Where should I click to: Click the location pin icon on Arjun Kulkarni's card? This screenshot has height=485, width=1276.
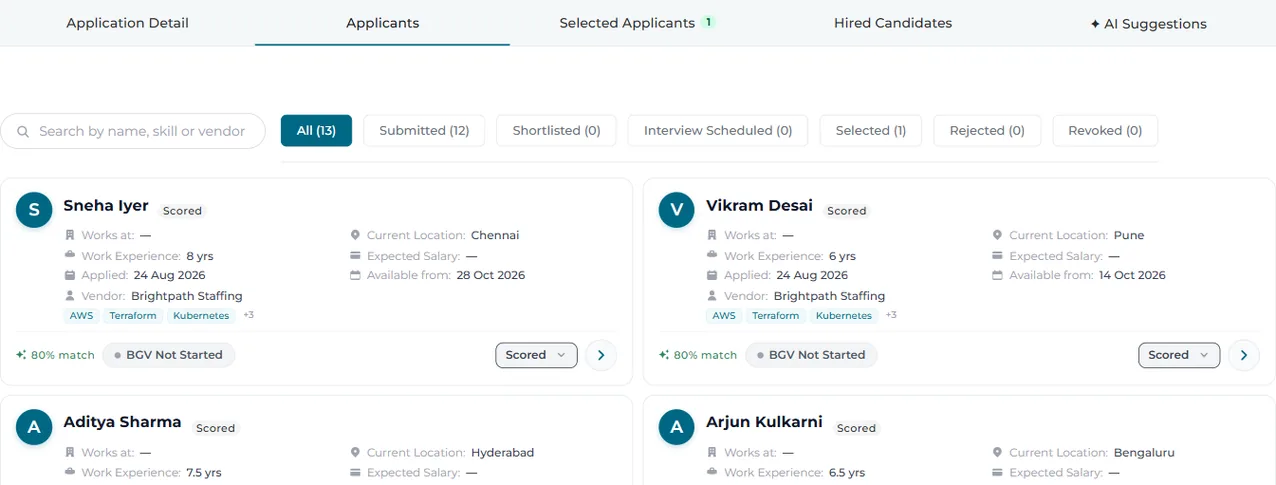[x=997, y=452]
